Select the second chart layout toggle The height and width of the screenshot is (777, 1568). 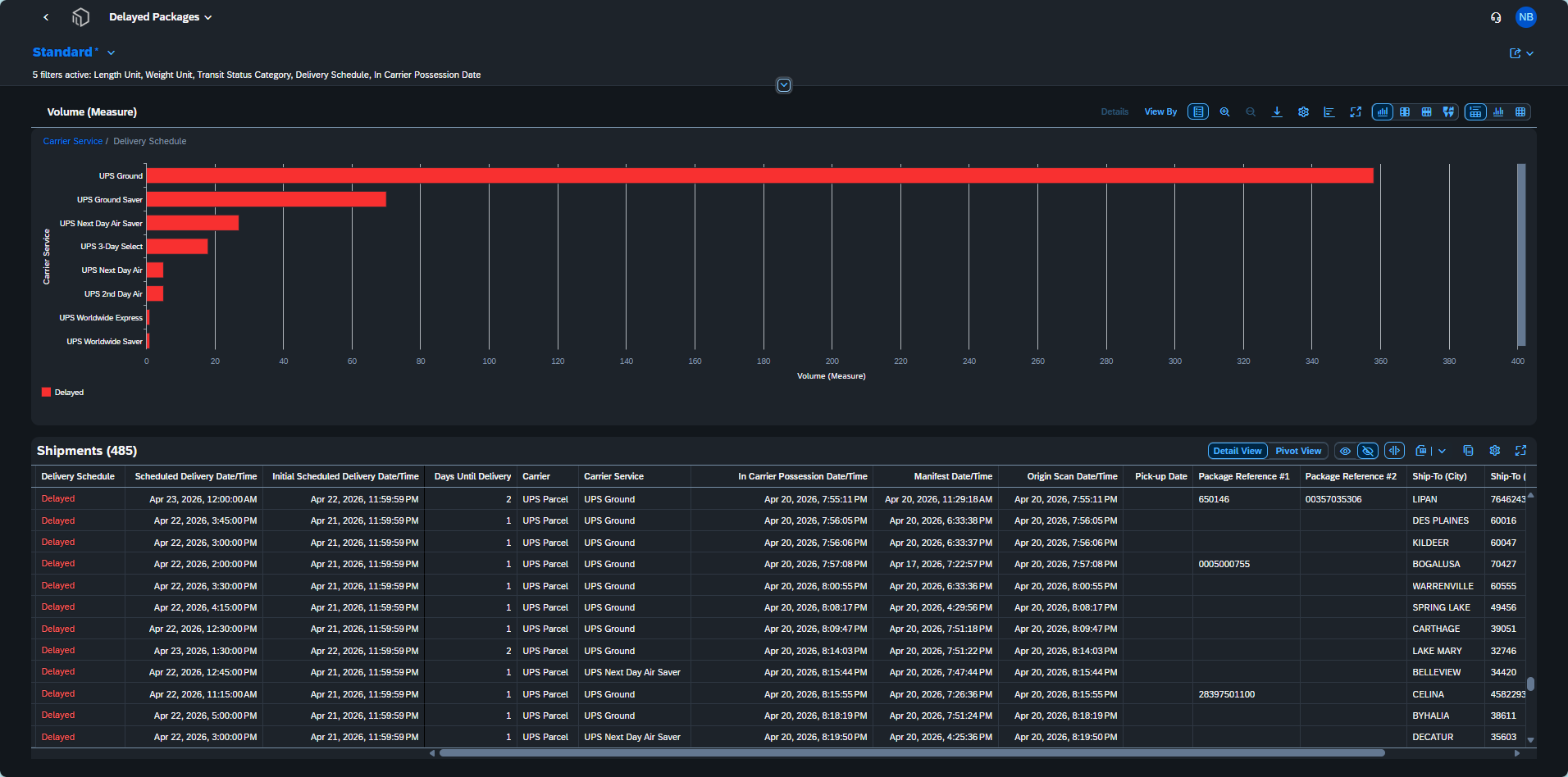(x=1405, y=112)
